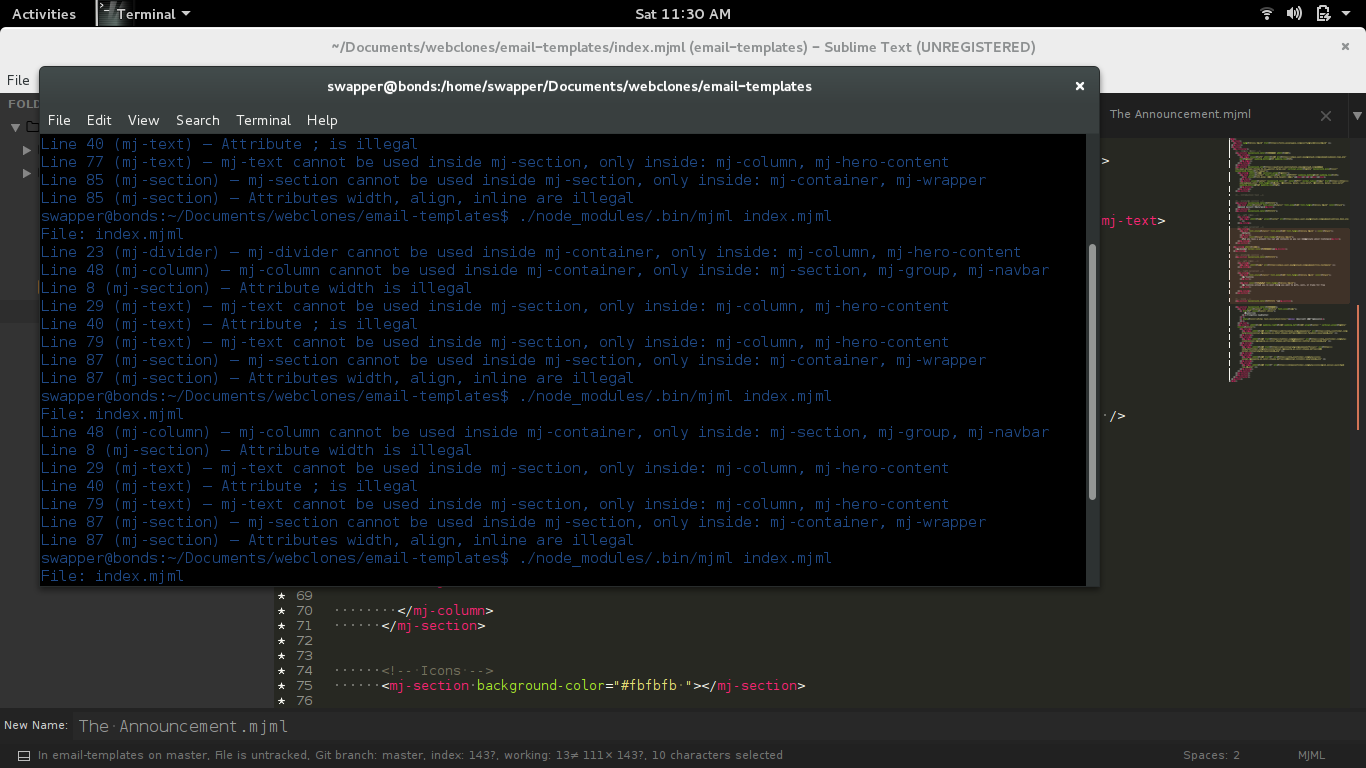Viewport: 1366px width, 768px height.
Task: Click the battery icon in top bar
Action: [x=1322, y=13]
